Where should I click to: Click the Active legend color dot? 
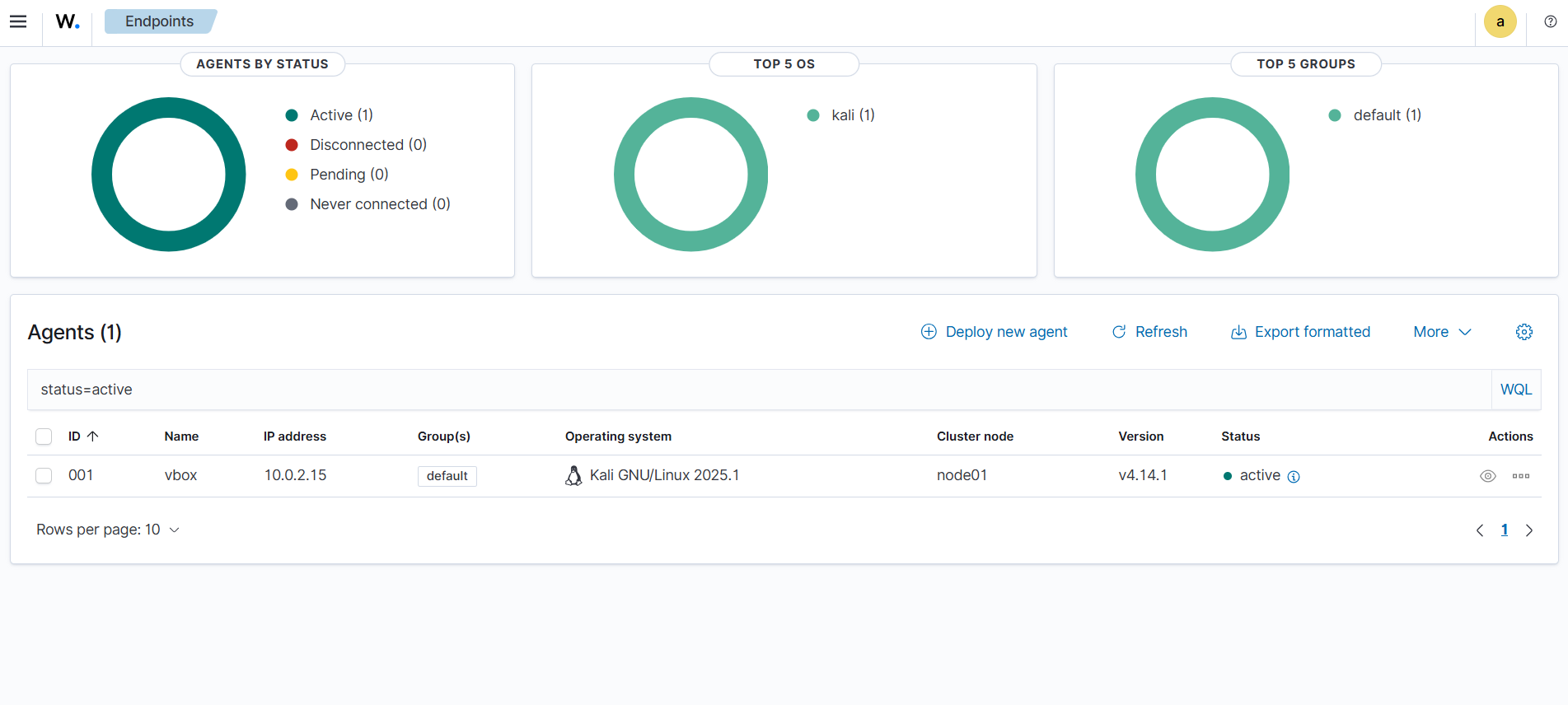pos(292,115)
